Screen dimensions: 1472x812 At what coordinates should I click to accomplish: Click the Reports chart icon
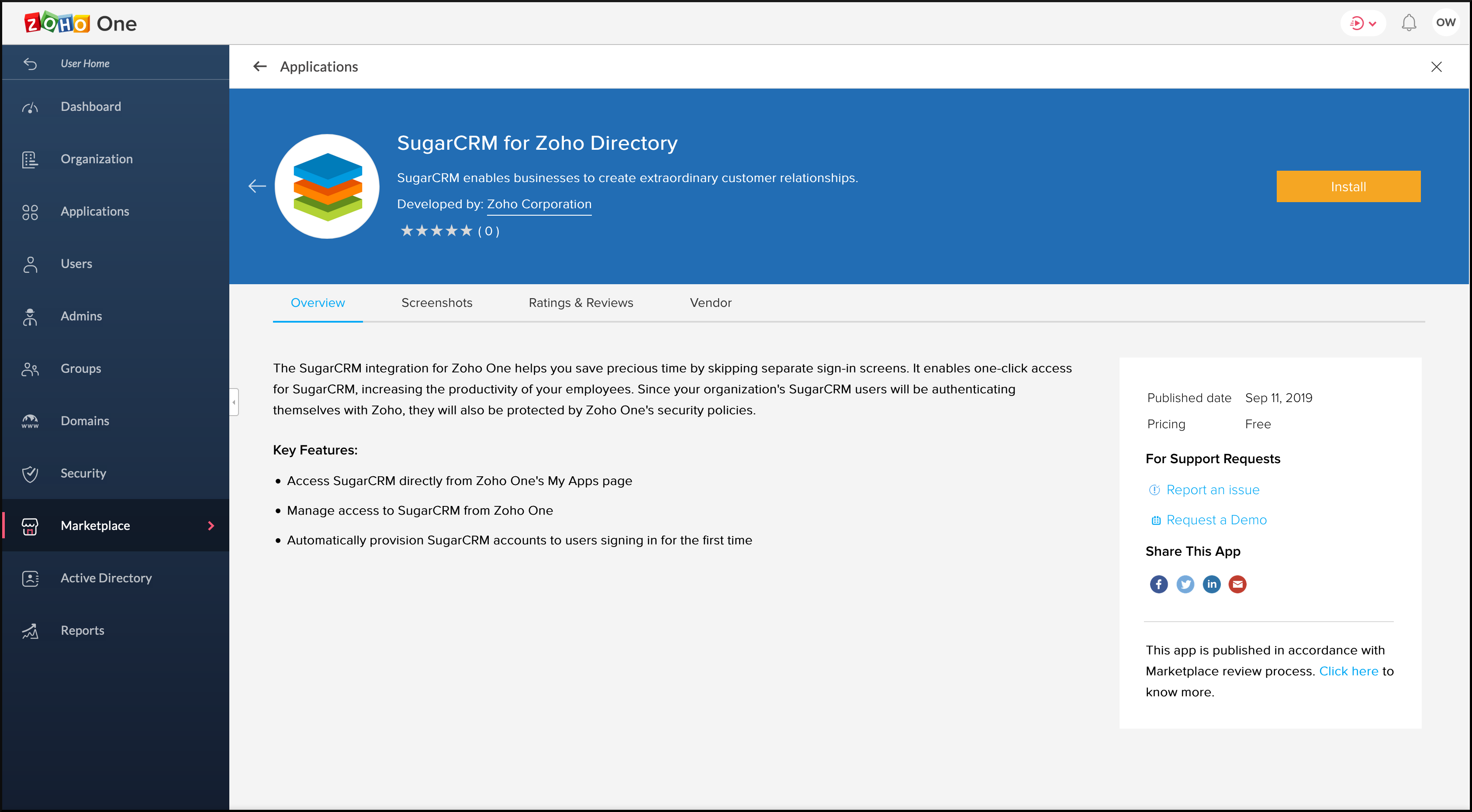click(x=30, y=631)
